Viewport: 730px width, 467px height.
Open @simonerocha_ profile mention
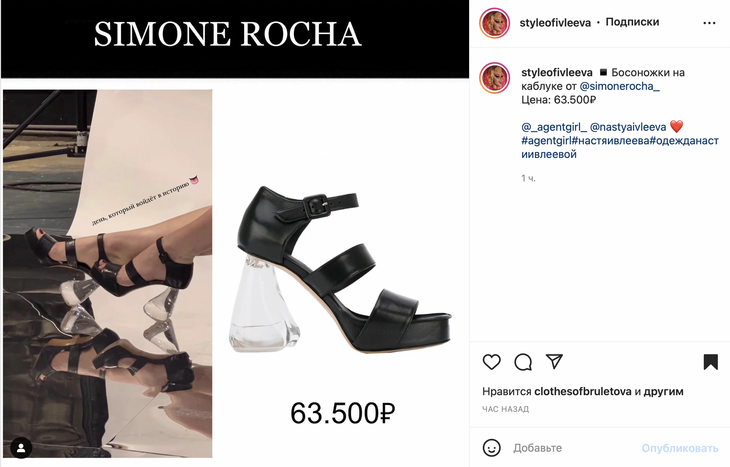(619, 86)
